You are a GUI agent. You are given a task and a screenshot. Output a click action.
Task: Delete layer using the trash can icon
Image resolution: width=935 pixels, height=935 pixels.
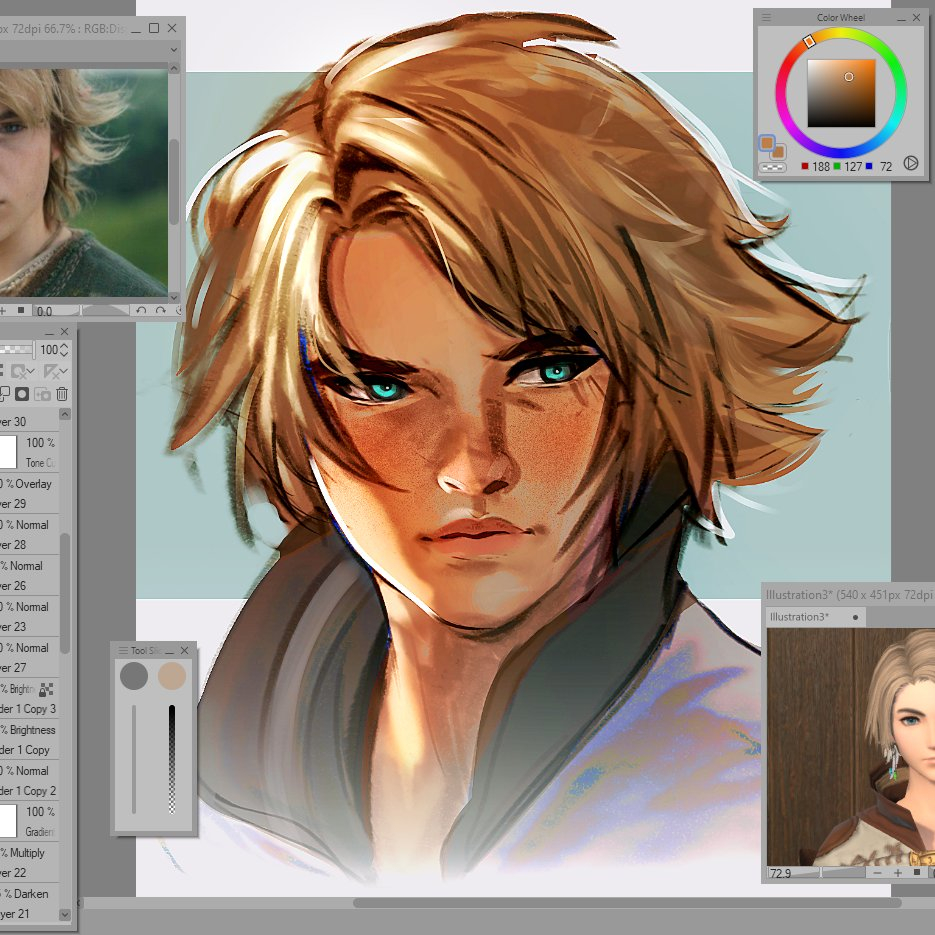click(x=62, y=395)
